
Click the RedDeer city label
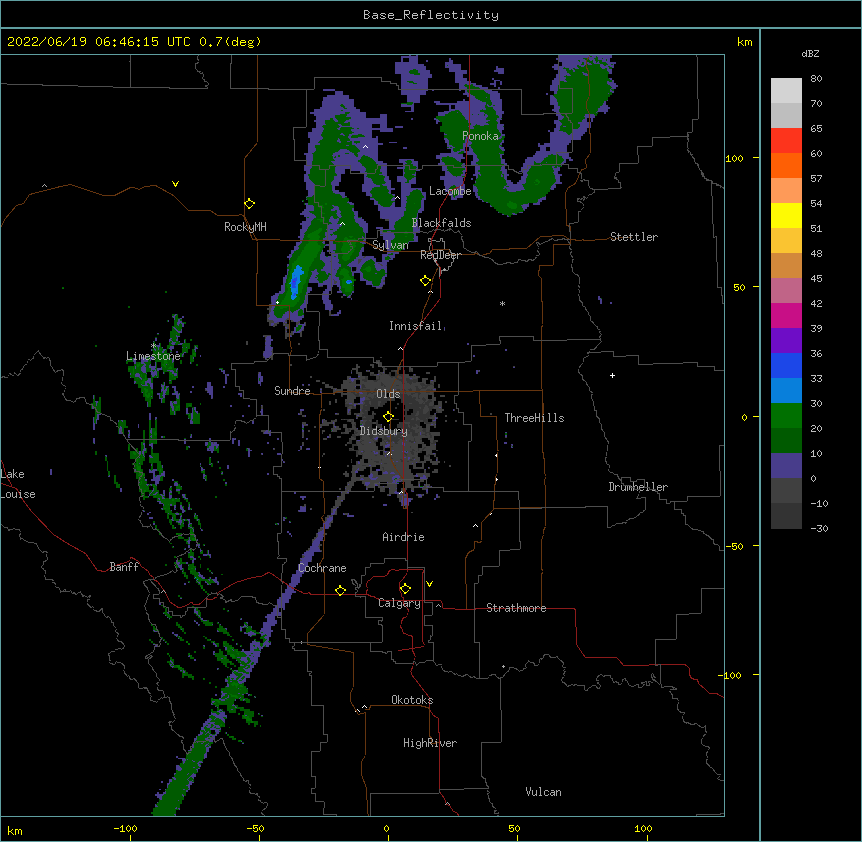(x=440, y=255)
